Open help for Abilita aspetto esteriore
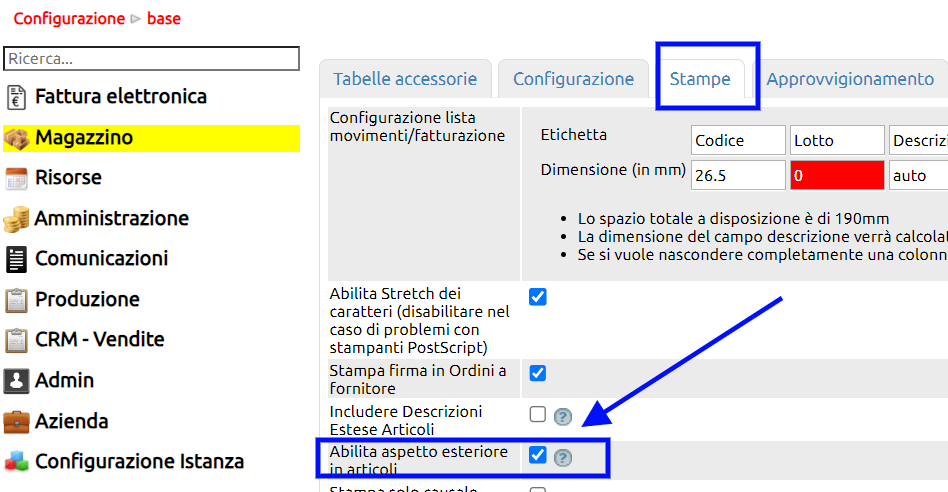 pyautogui.click(x=563, y=457)
